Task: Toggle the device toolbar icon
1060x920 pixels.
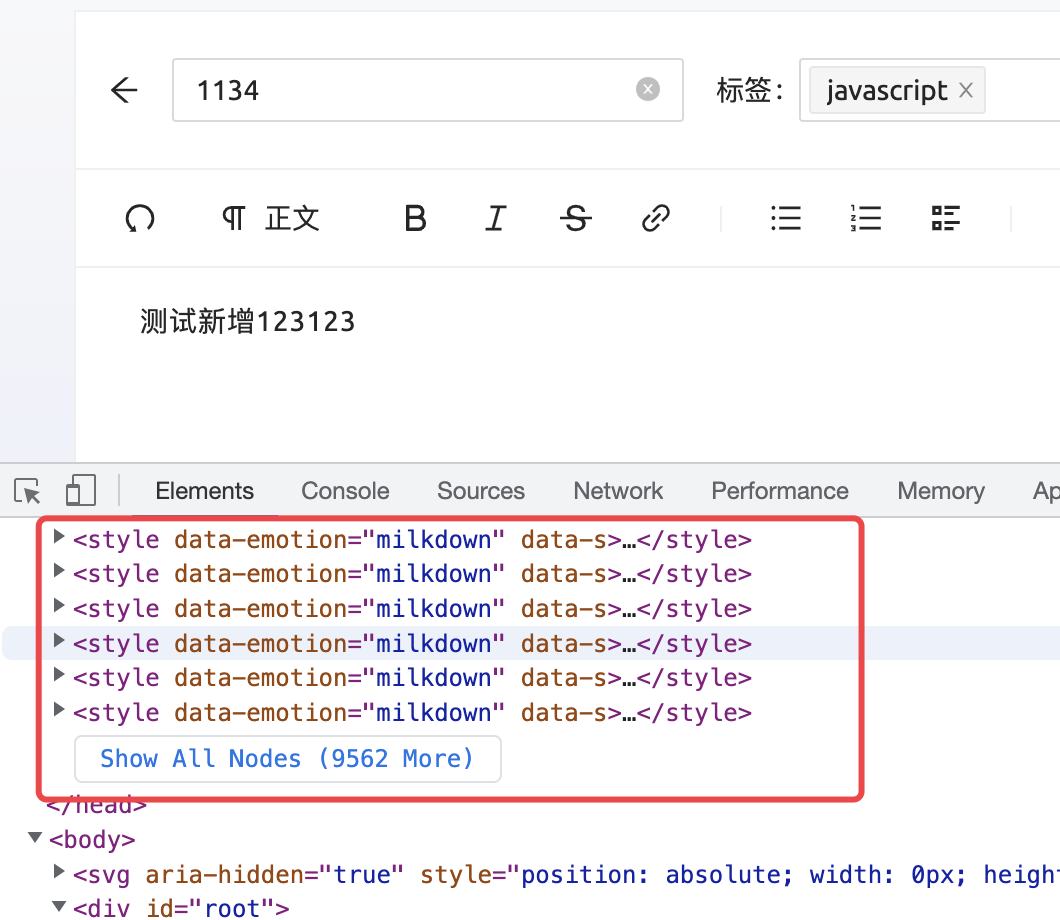Action: 80,491
